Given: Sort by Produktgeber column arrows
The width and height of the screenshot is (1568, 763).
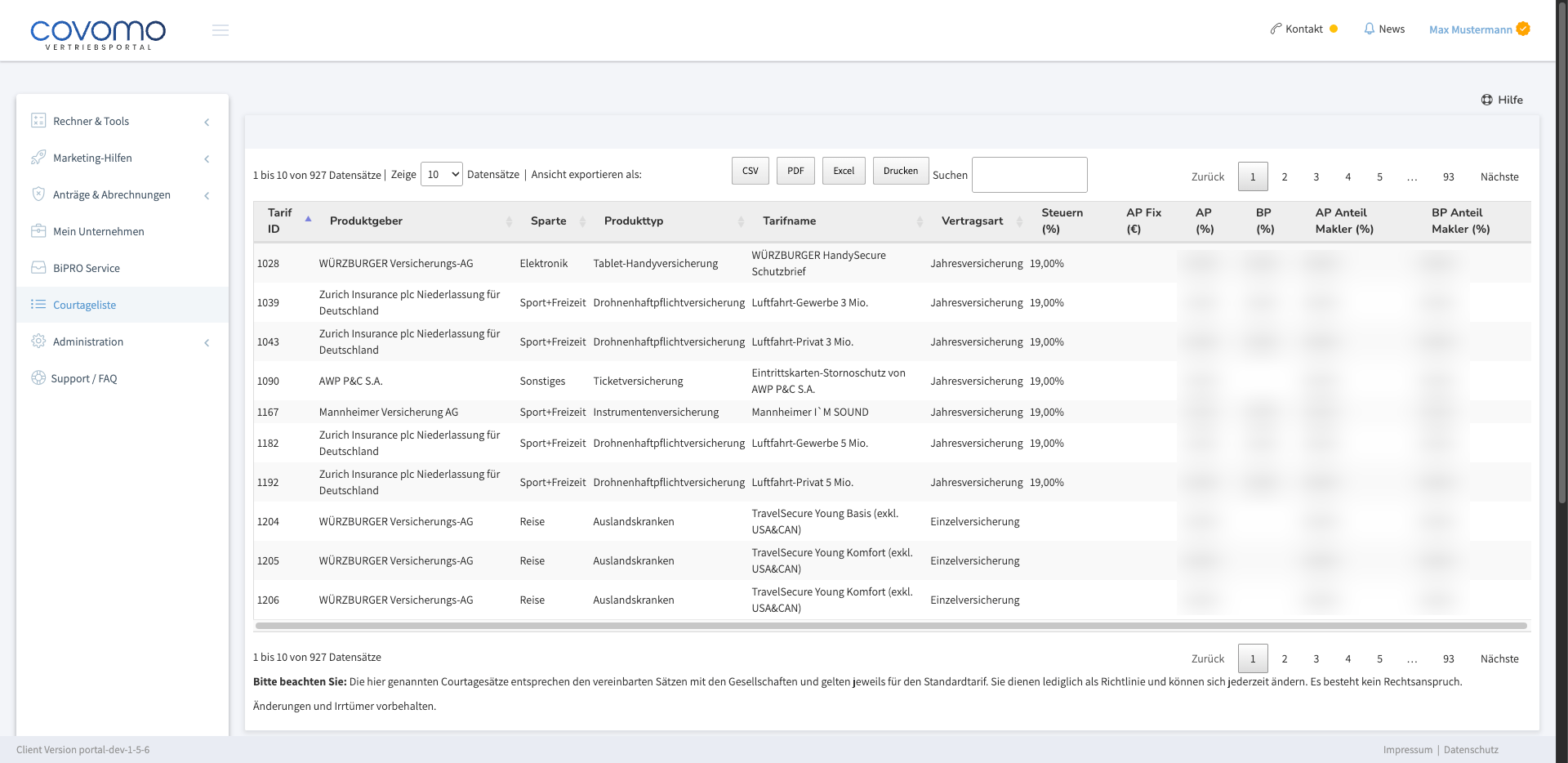Looking at the screenshot, I should tap(509, 221).
